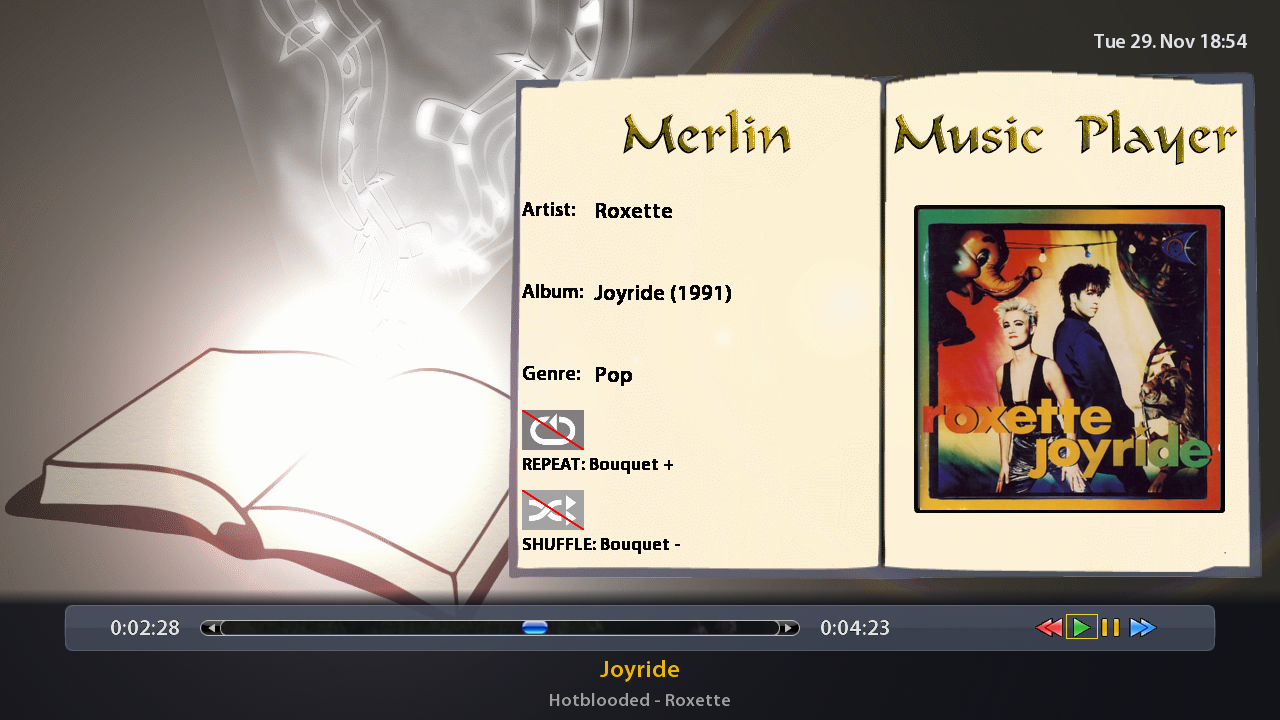Click the blue fast-forward button
Image resolution: width=1280 pixels, height=720 pixels.
point(1142,628)
